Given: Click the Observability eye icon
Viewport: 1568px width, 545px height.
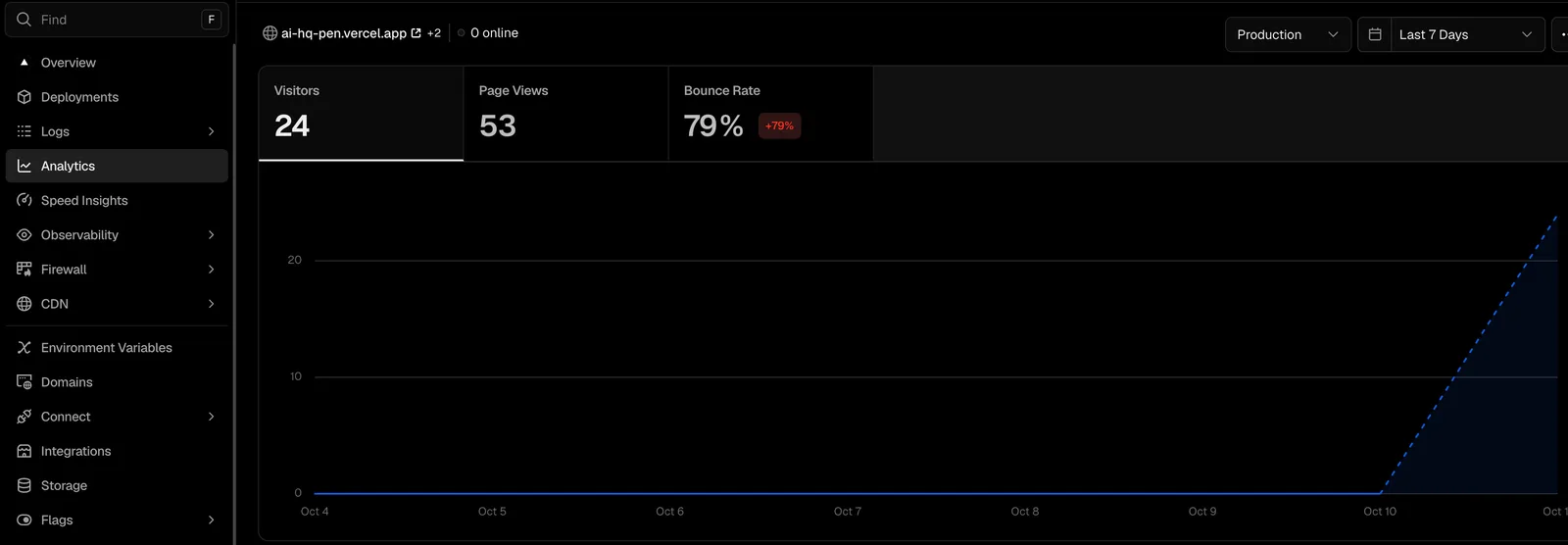Looking at the screenshot, I should coord(24,235).
